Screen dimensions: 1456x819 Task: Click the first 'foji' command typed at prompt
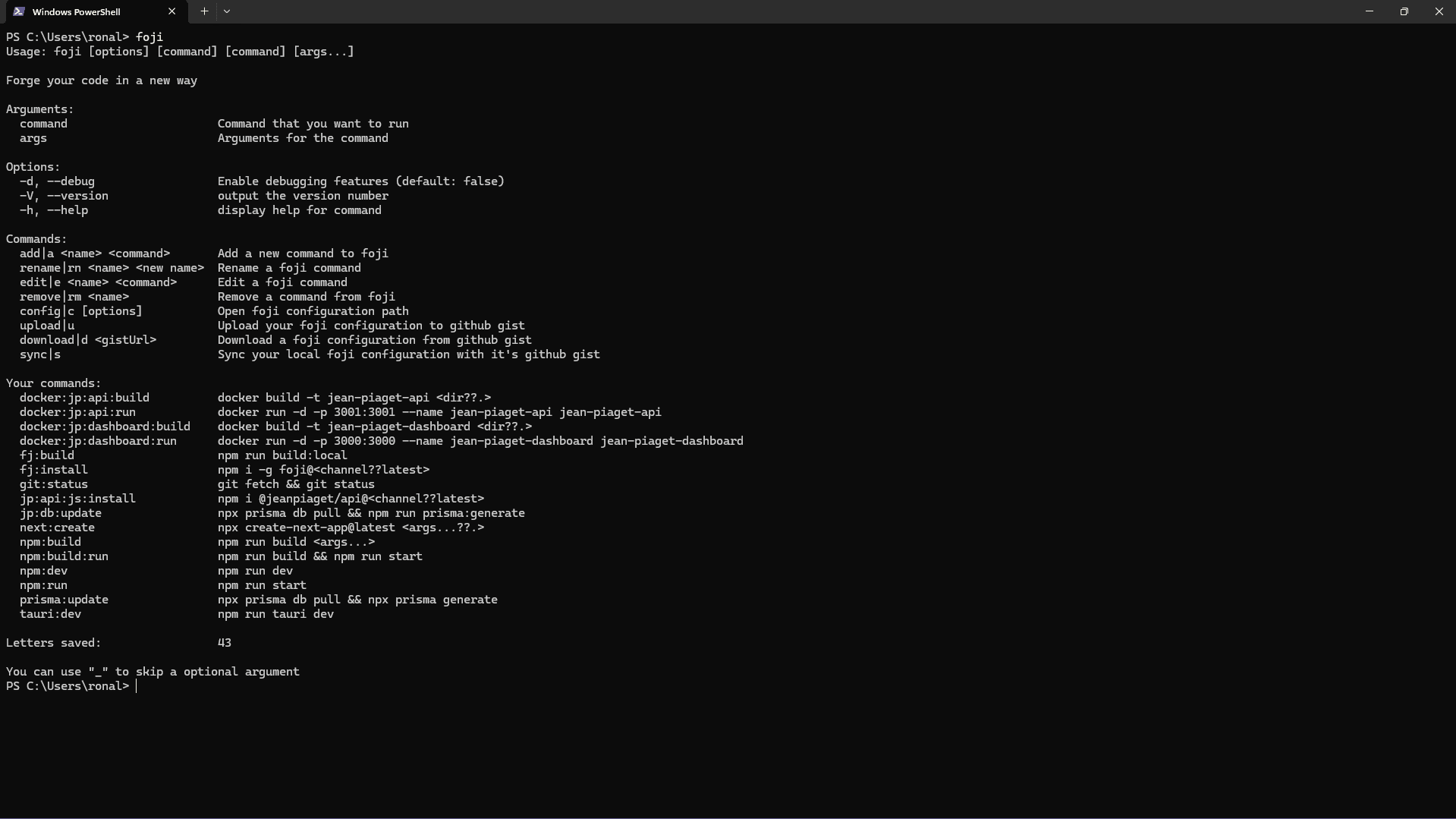[149, 37]
